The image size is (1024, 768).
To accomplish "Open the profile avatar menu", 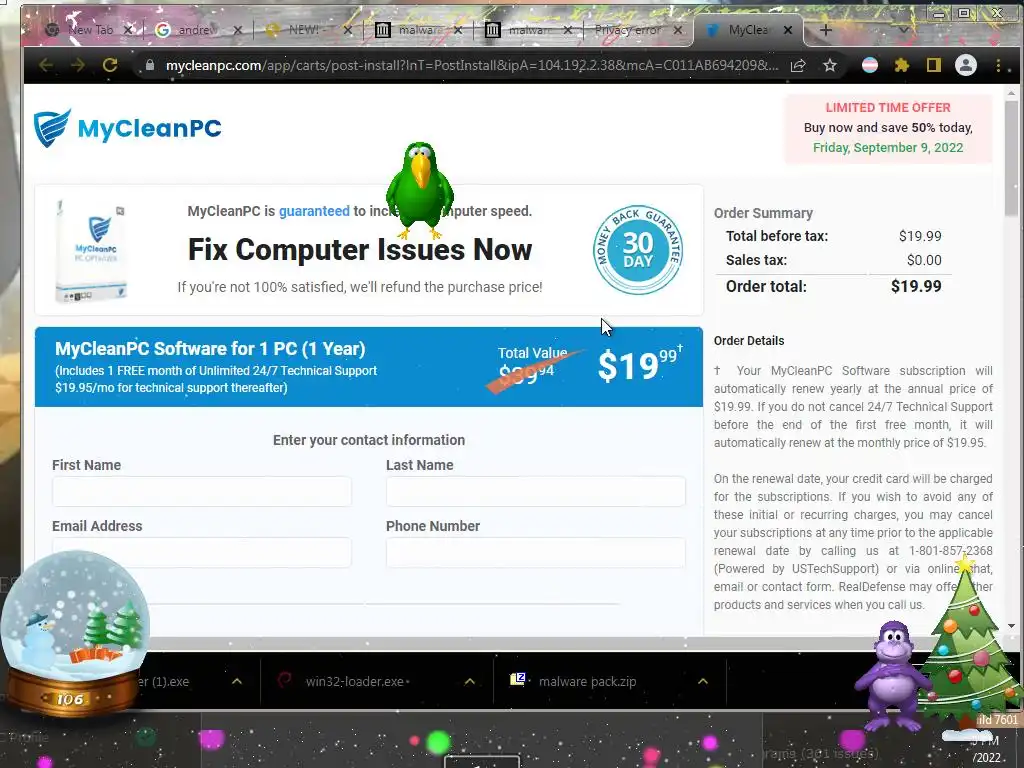I will point(966,65).
